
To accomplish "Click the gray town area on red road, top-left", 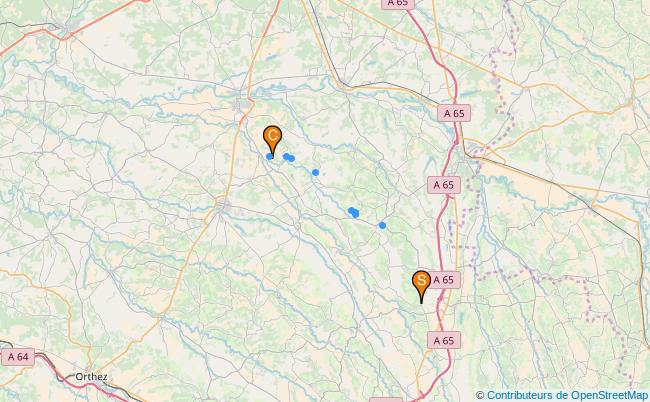I will 67,30.
